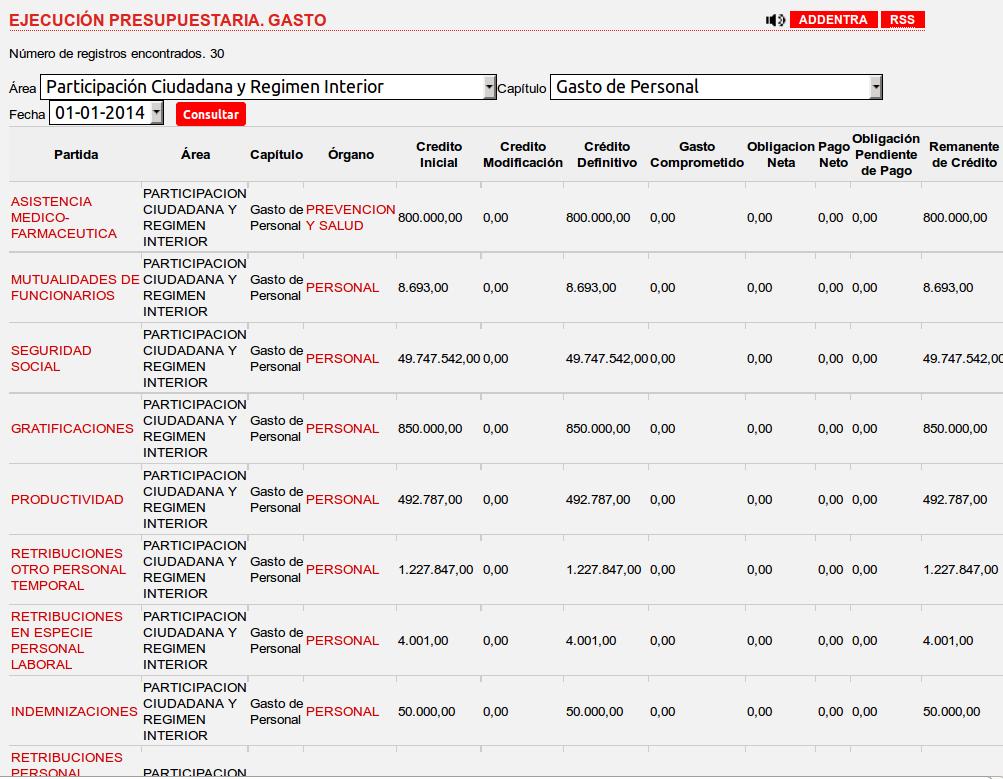
Task: Open ASISTENCIA MEDICO-FARMACEUTICA link
Action: pos(64,218)
